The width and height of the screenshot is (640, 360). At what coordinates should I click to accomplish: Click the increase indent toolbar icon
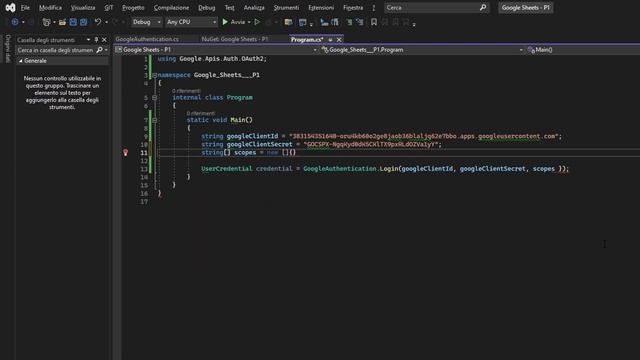click(x=335, y=22)
